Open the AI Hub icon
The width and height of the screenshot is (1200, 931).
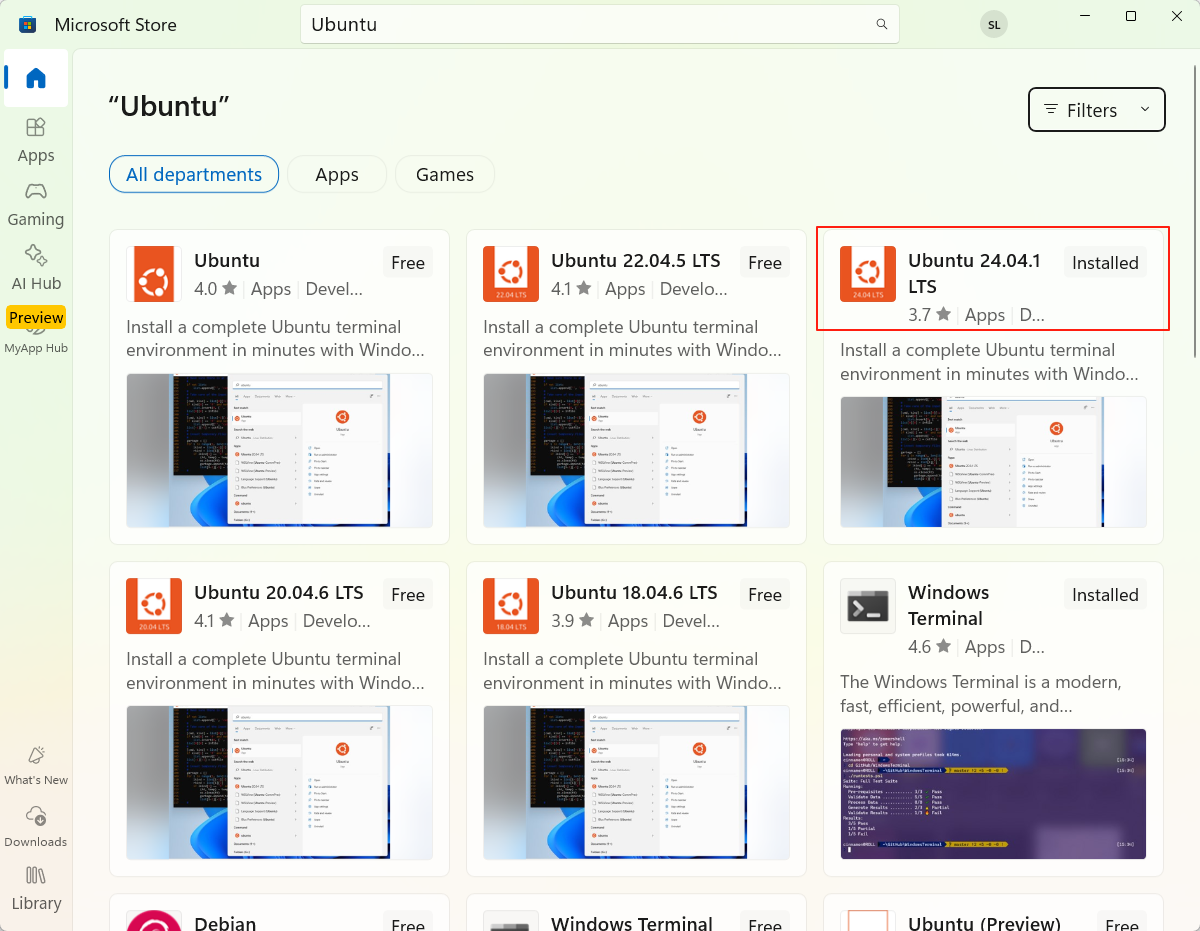pyautogui.click(x=36, y=254)
